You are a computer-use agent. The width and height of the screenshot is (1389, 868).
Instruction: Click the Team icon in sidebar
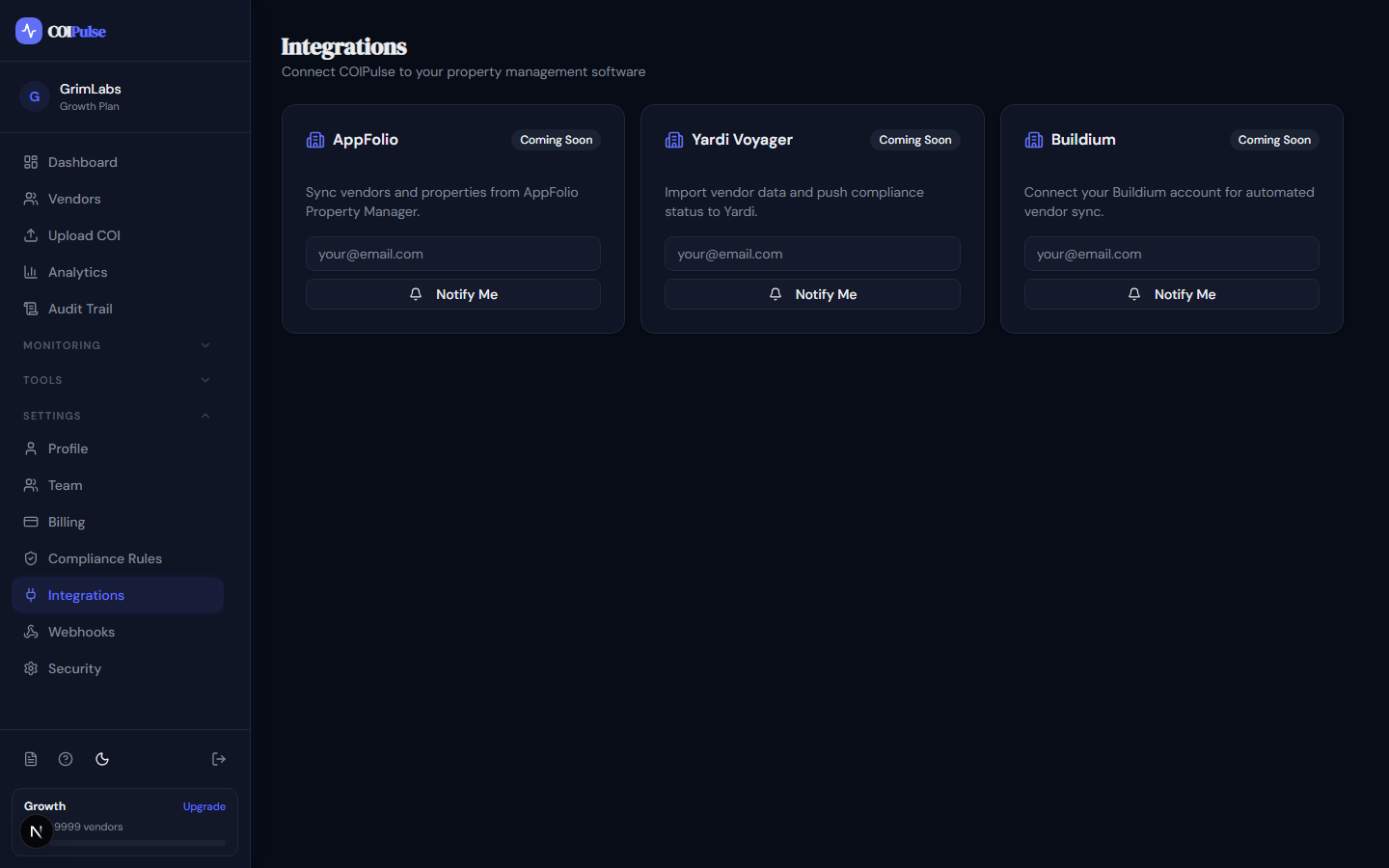31,485
